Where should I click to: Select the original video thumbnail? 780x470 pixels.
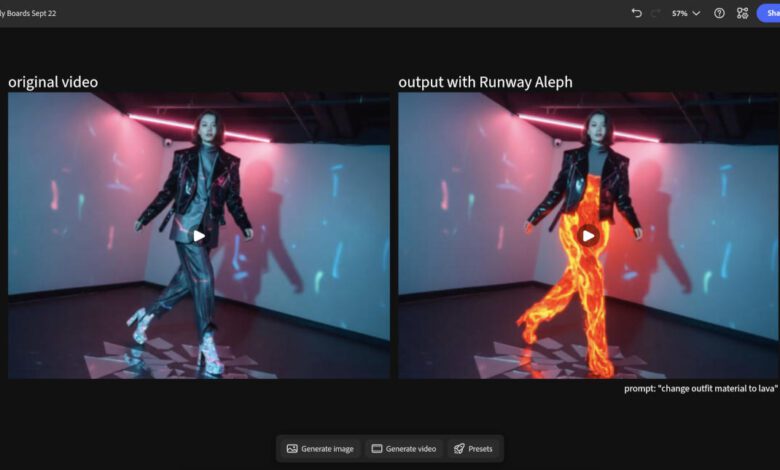pyautogui.click(x=199, y=235)
